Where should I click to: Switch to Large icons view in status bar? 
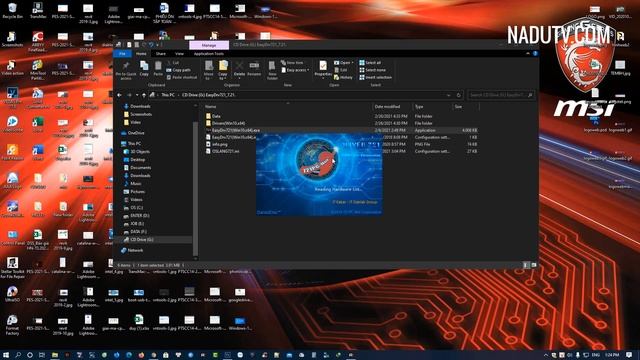[533, 265]
